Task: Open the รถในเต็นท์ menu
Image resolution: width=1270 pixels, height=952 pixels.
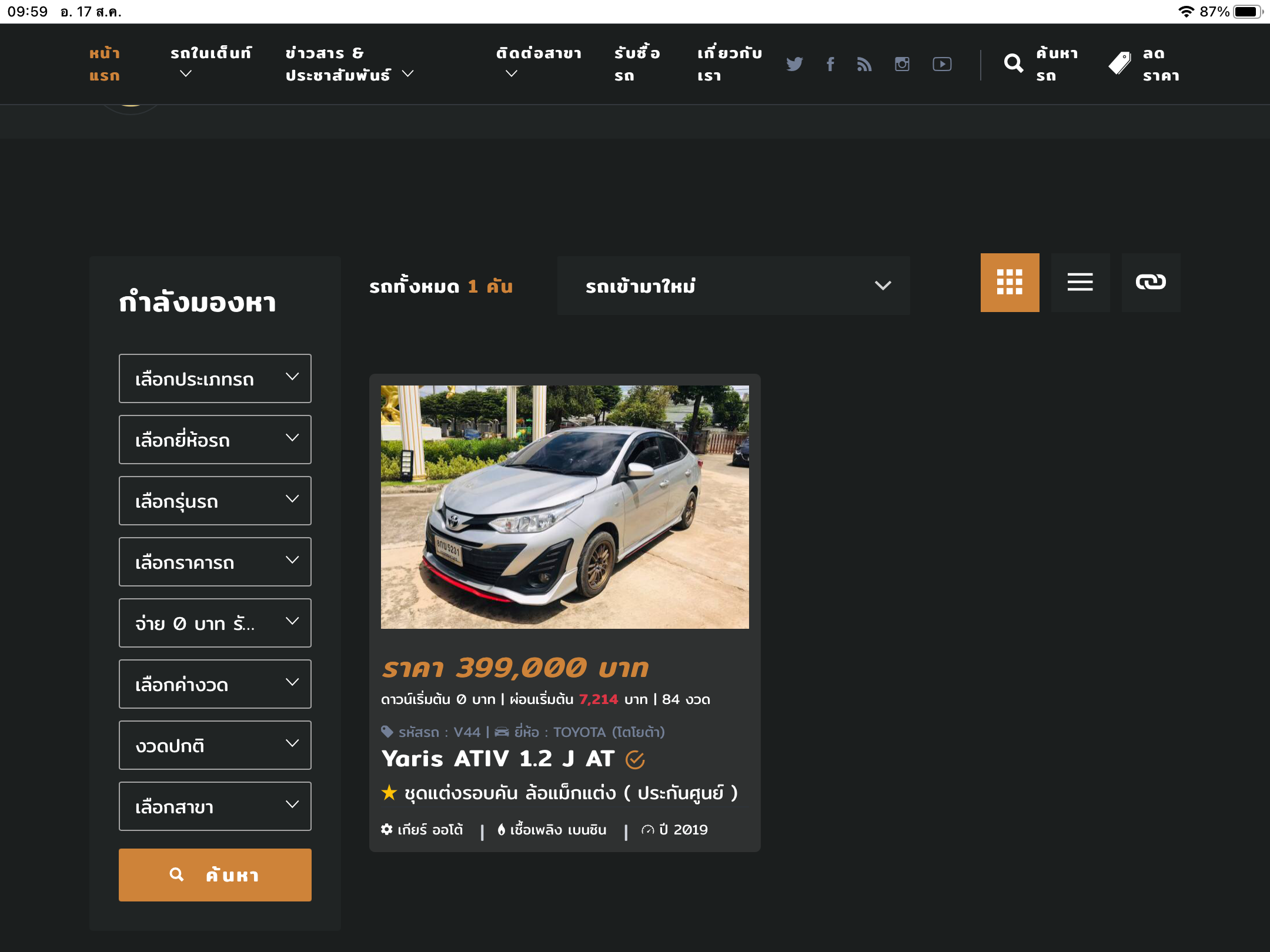Action: point(210,63)
